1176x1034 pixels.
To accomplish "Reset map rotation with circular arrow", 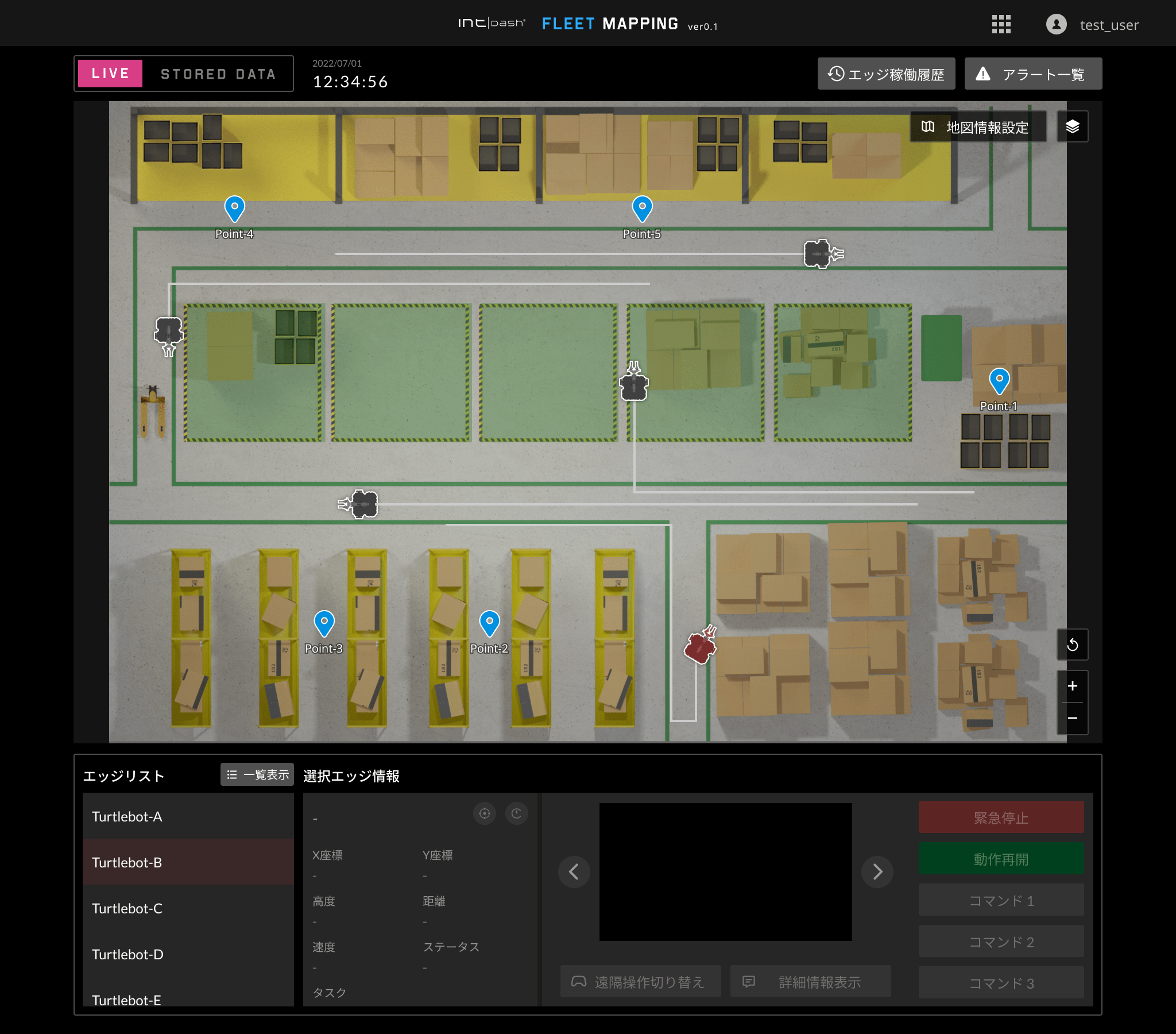I will 1072,645.
